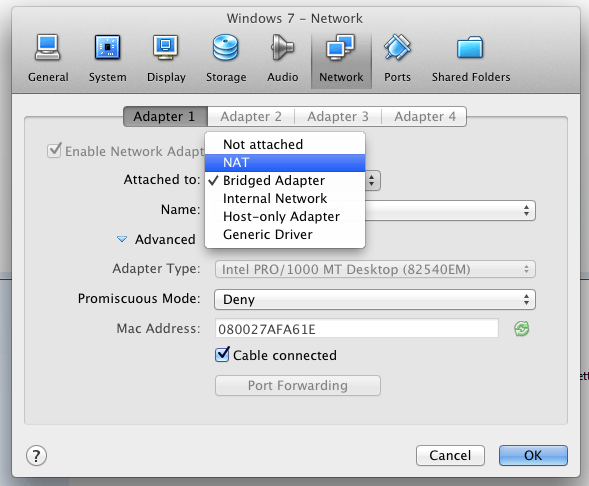Toggle Enable Network Adapter checkbox
Image resolution: width=589 pixels, height=486 pixels.
click(x=54, y=151)
